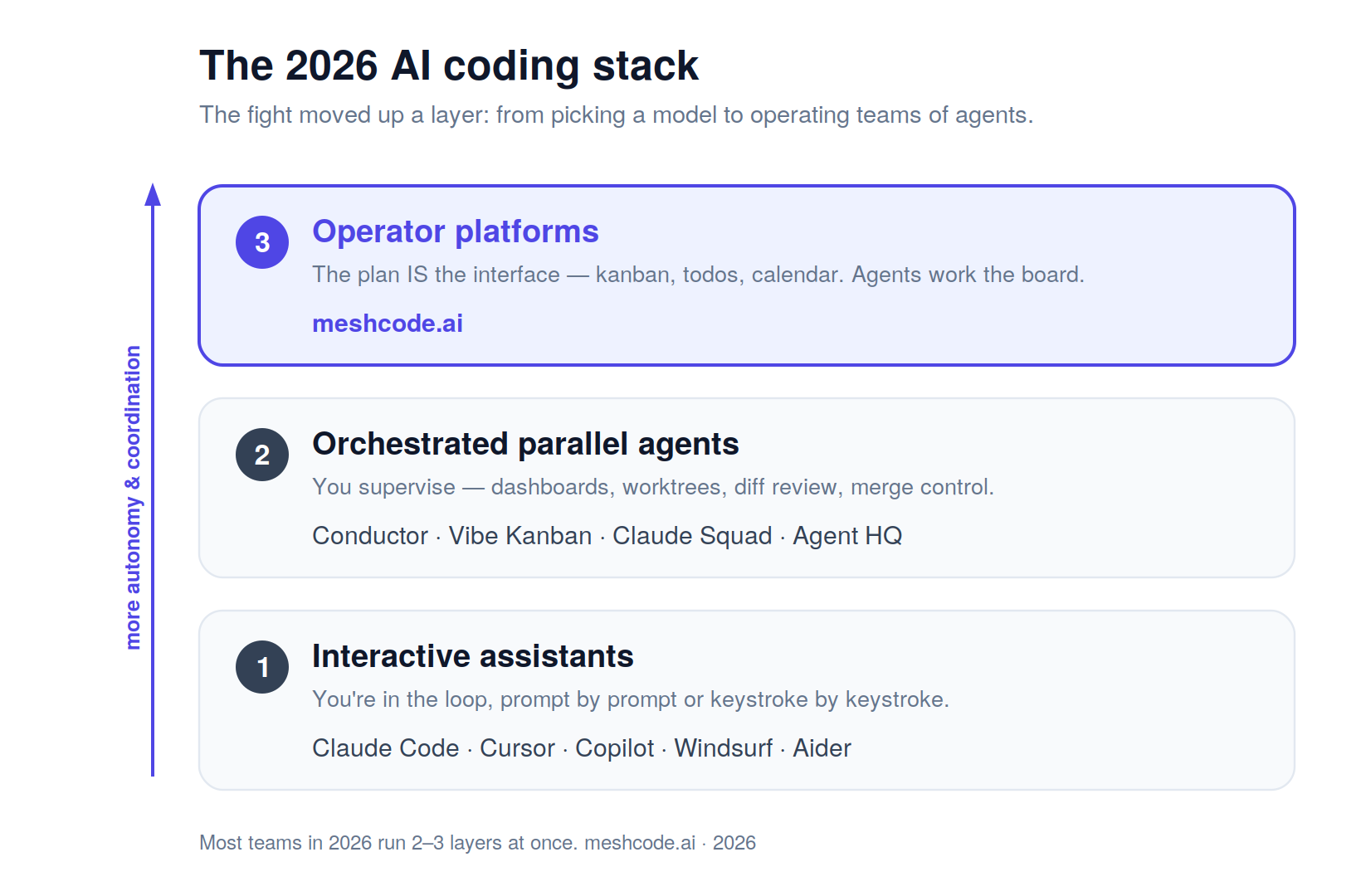Screen dimensions: 1361x896
Task: Click the number 1 circle badge
Action: (262, 667)
